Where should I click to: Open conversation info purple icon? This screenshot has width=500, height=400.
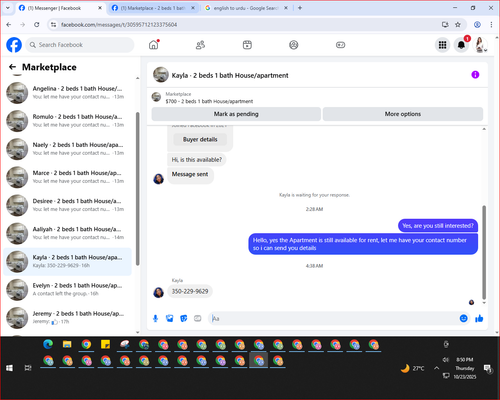pos(475,75)
